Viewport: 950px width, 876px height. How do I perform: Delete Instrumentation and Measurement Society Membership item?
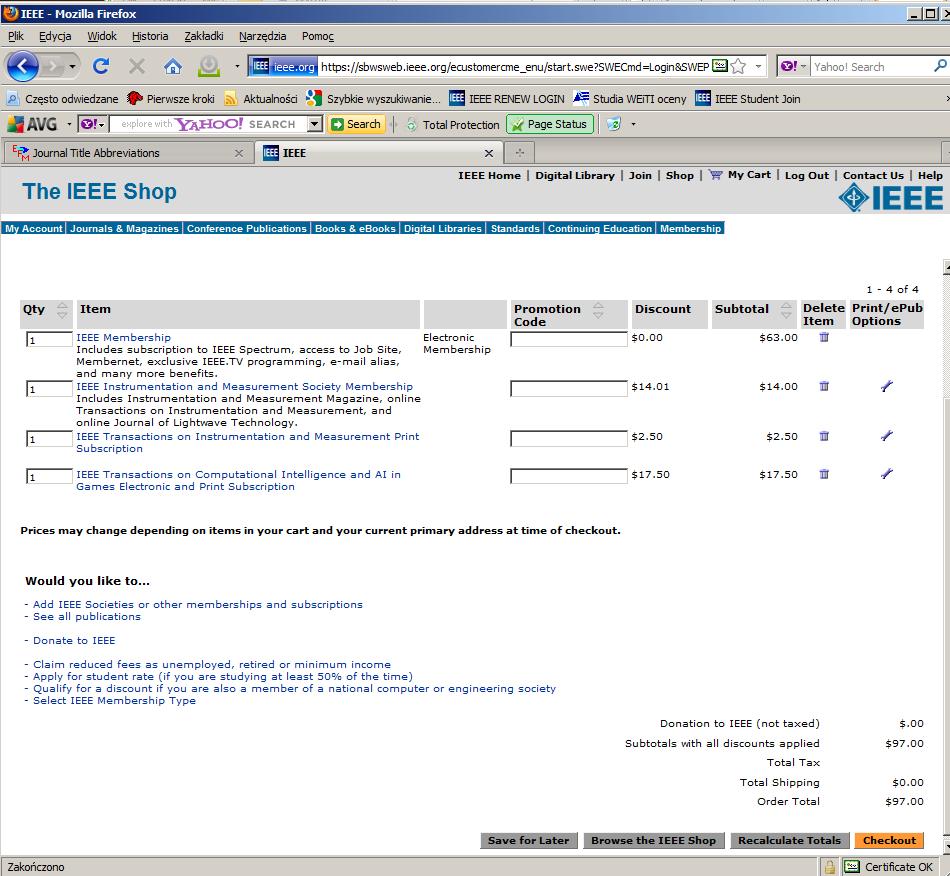[824, 386]
